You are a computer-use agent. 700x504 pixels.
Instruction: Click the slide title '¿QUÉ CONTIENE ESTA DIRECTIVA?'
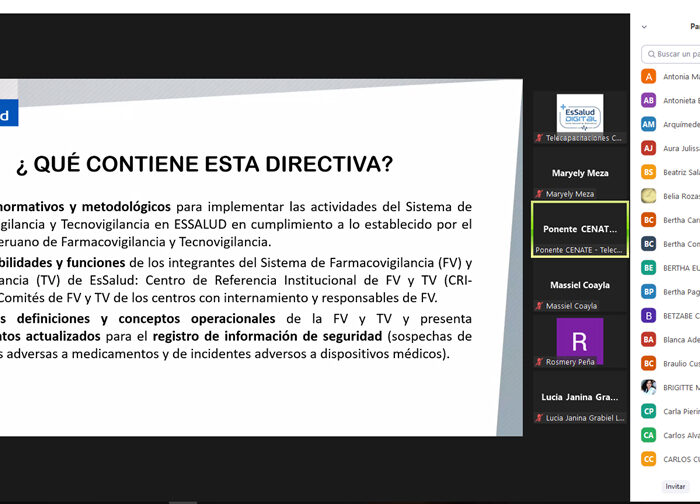[x=204, y=164]
